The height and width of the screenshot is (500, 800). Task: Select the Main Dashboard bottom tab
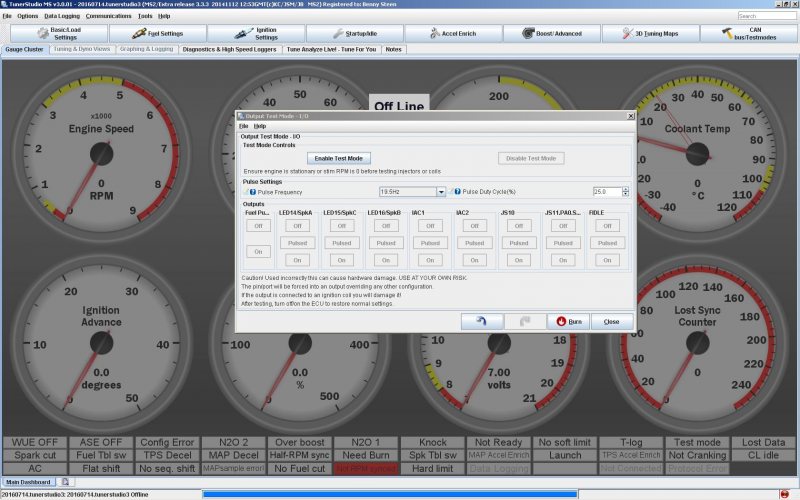(28, 482)
